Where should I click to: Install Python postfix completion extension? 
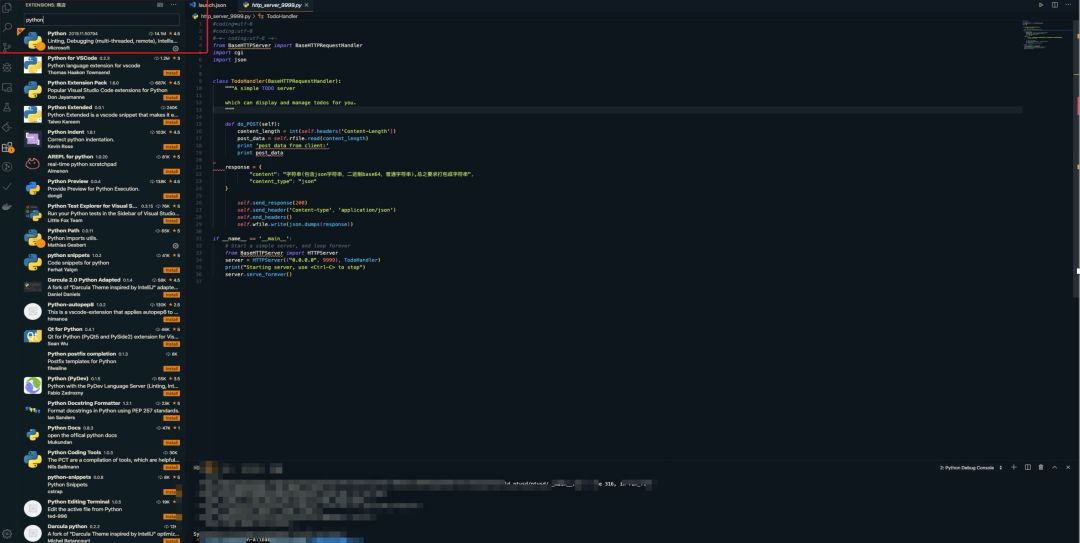click(172, 369)
